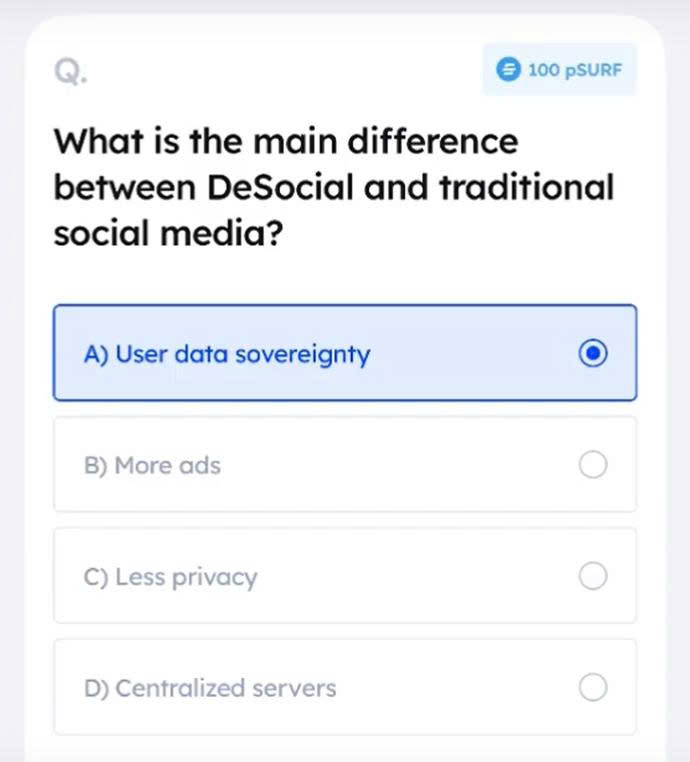Click the middle of option C's card
The width and height of the screenshot is (690, 762).
point(344,577)
